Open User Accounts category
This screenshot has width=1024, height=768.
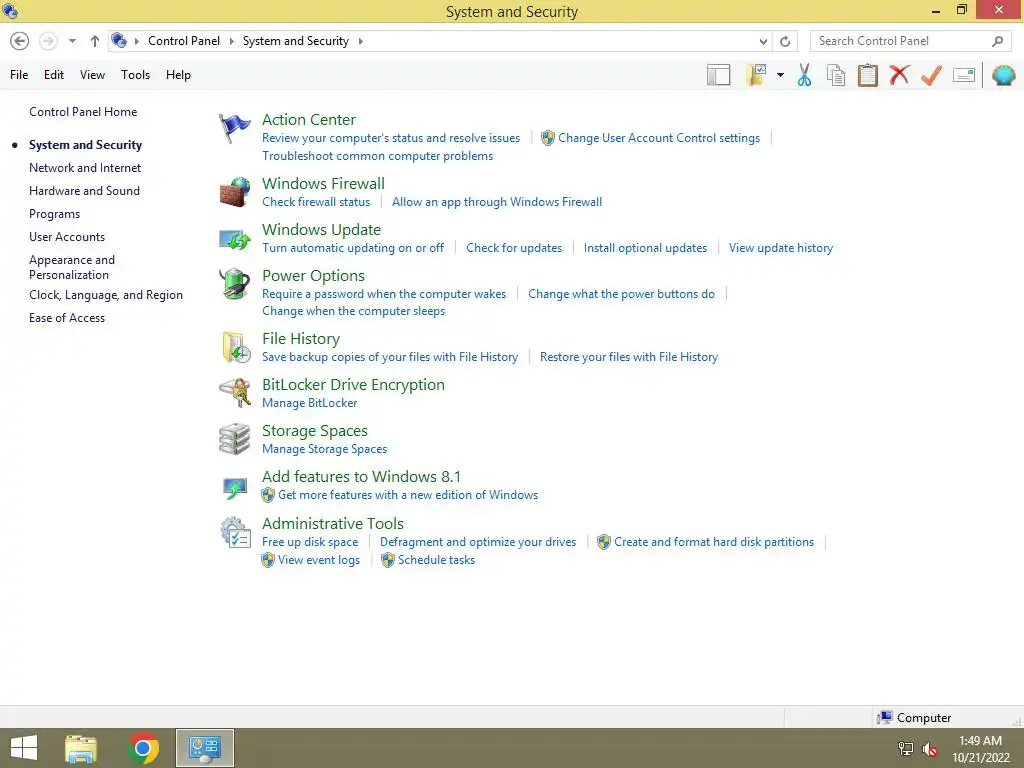(67, 237)
